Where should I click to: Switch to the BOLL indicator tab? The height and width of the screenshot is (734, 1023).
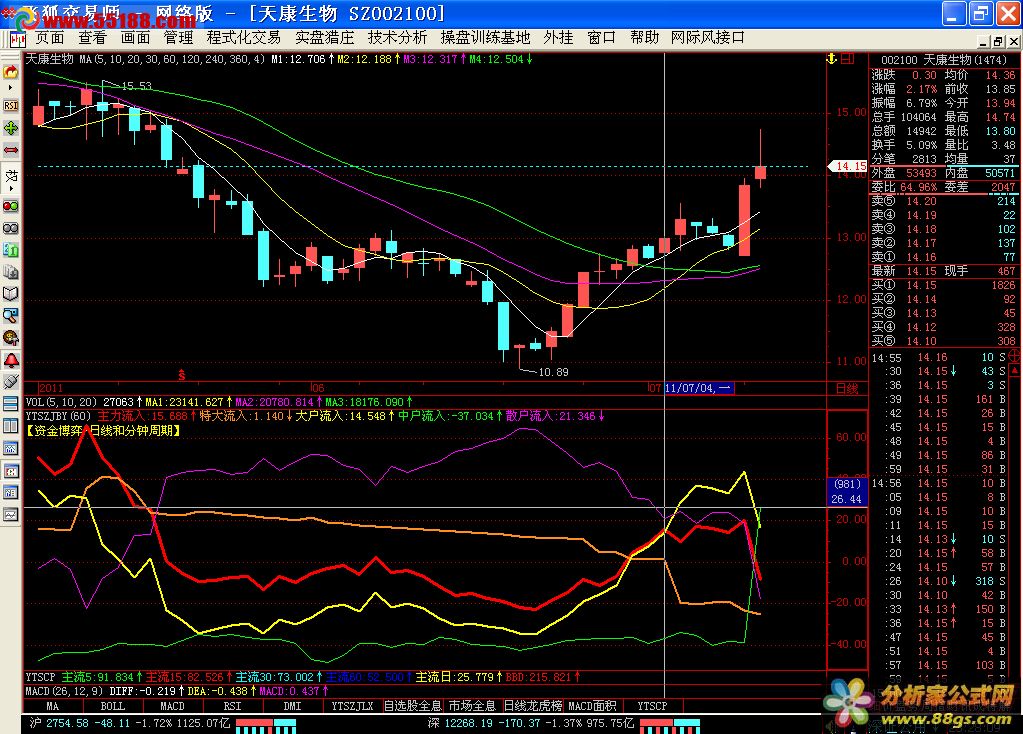click(x=112, y=706)
